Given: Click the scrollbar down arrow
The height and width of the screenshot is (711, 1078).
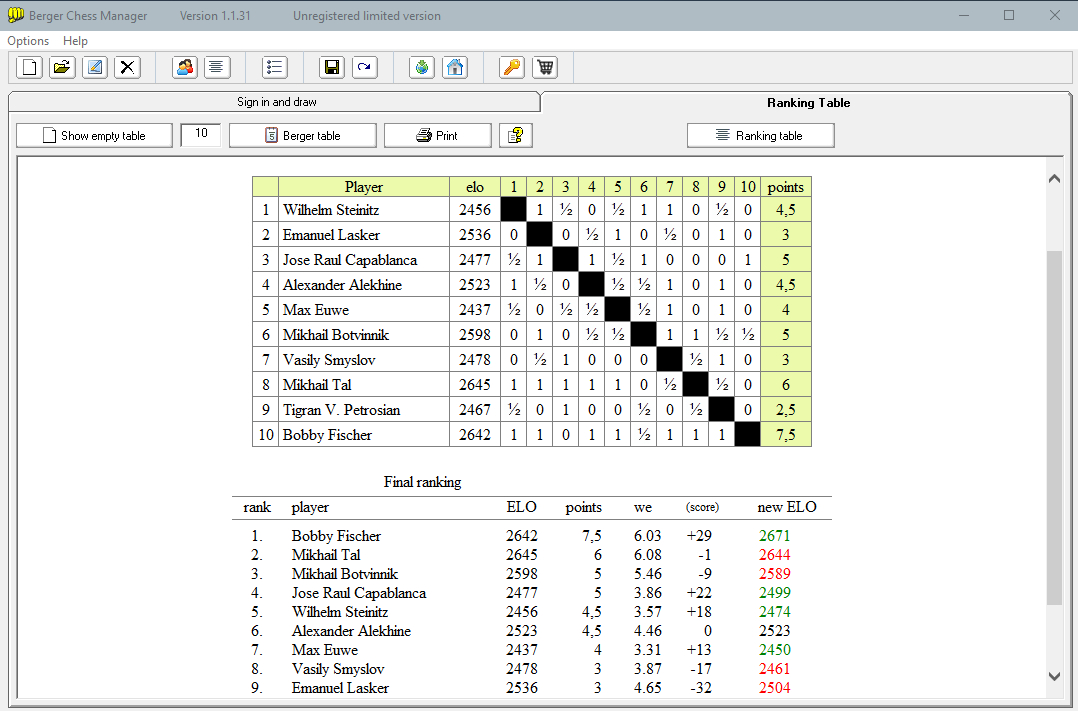Looking at the screenshot, I should (1054, 676).
